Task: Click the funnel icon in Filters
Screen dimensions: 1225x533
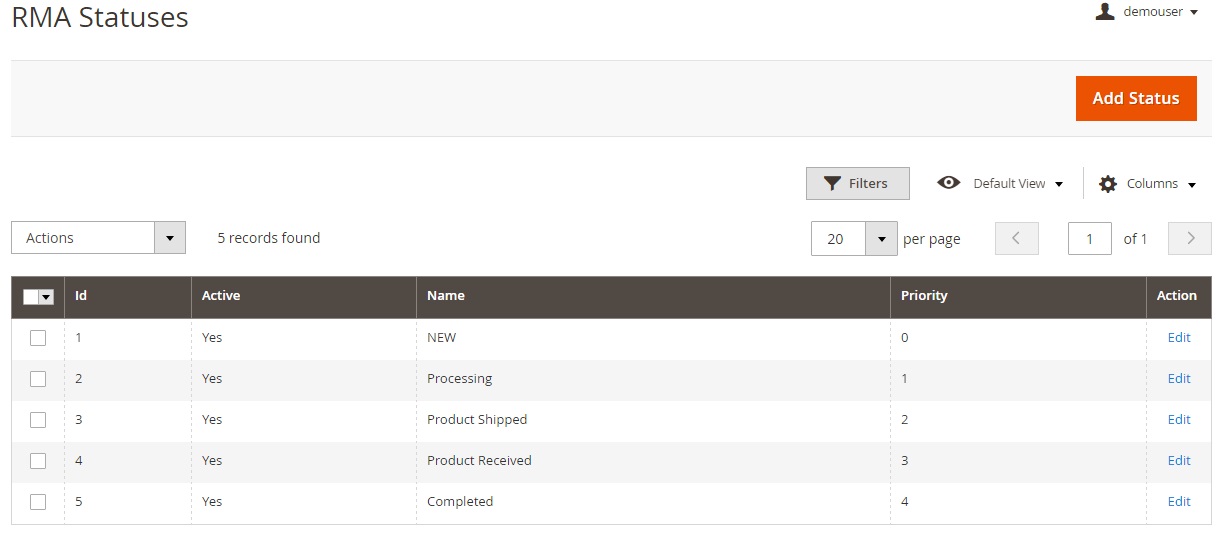Action: coord(831,184)
